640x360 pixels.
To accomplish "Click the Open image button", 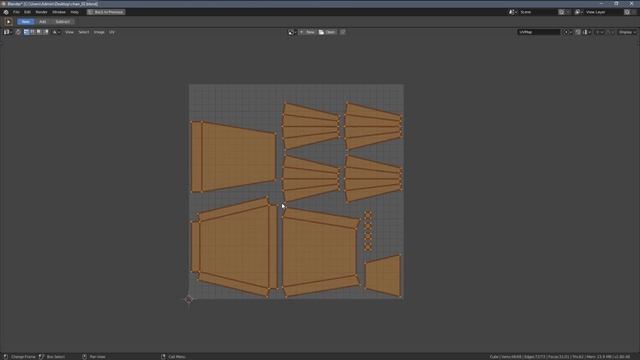I will tap(327, 32).
